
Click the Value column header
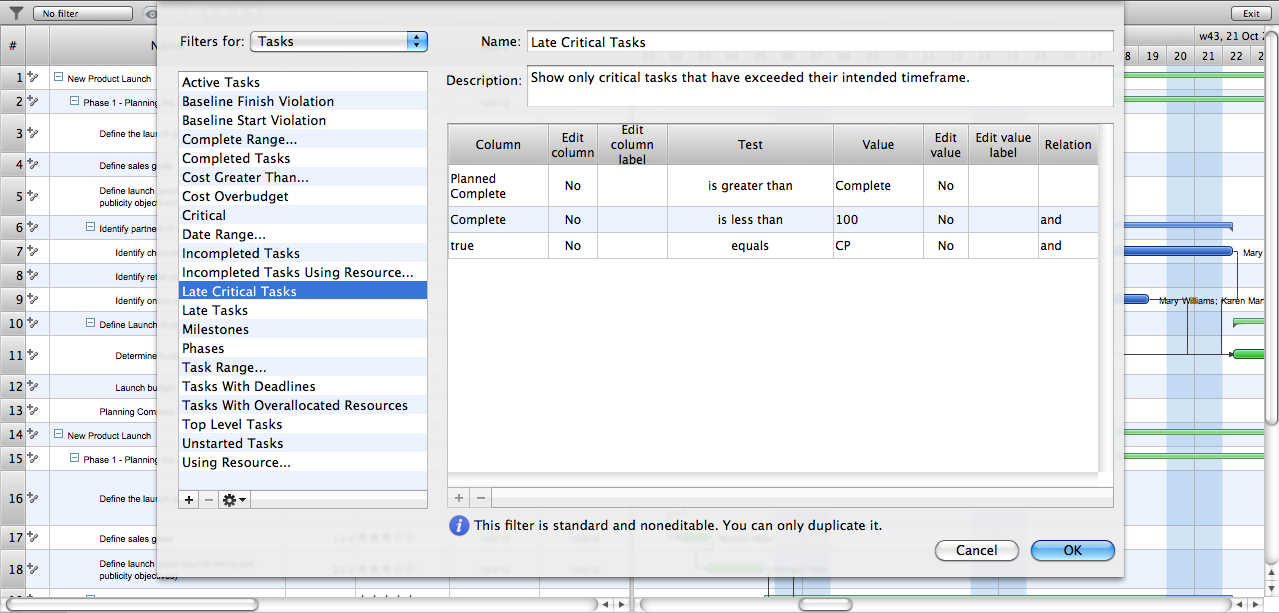tap(878, 144)
